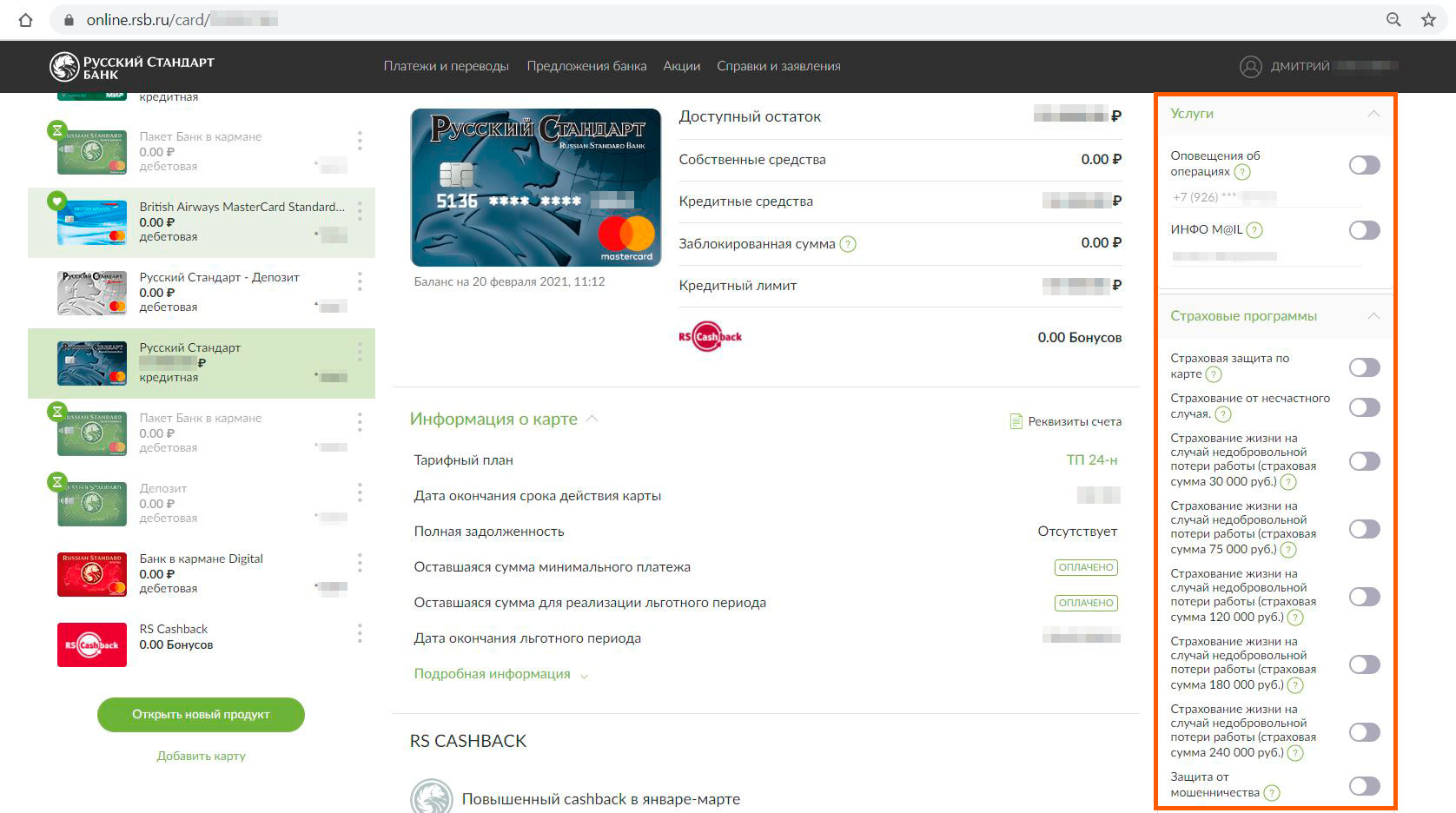Click the browser home icon

point(26,20)
